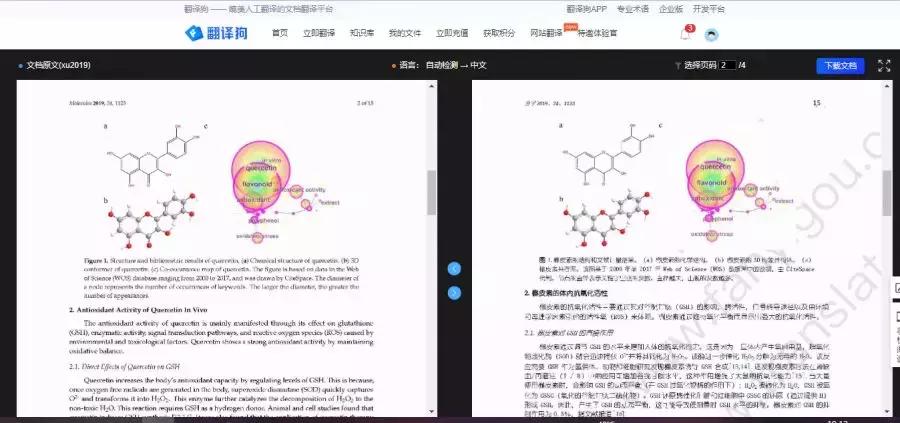The width and height of the screenshot is (900, 423).
Task: Open the 企业版 link
Action: pyautogui.click(x=671, y=9)
